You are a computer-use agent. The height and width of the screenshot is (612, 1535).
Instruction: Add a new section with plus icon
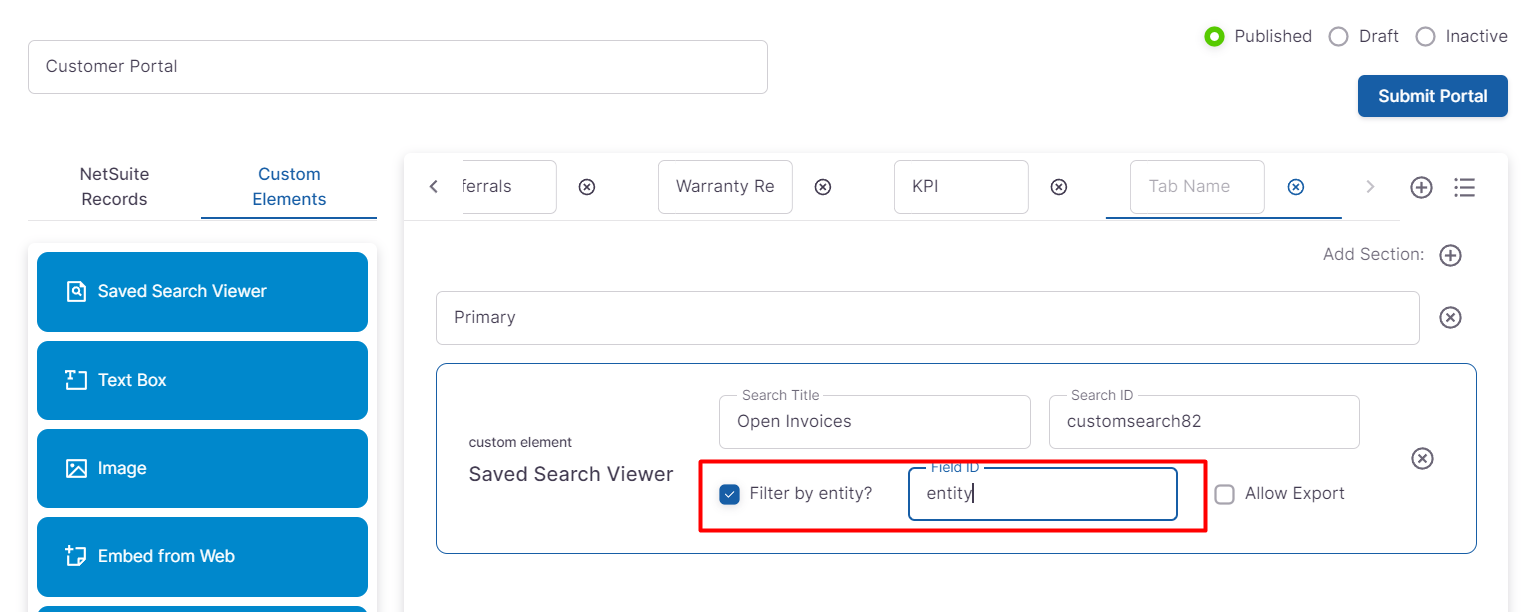pyautogui.click(x=1450, y=255)
